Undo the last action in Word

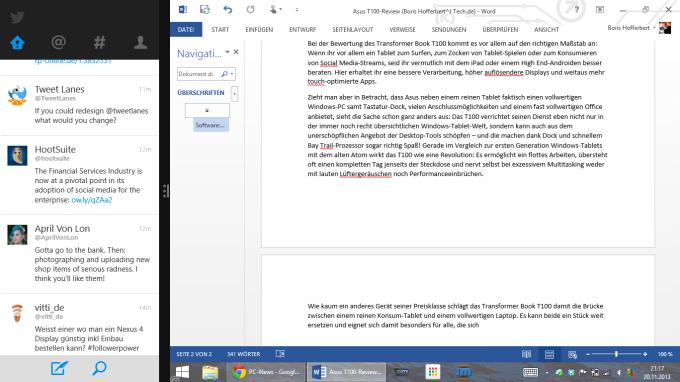[x=228, y=9]
